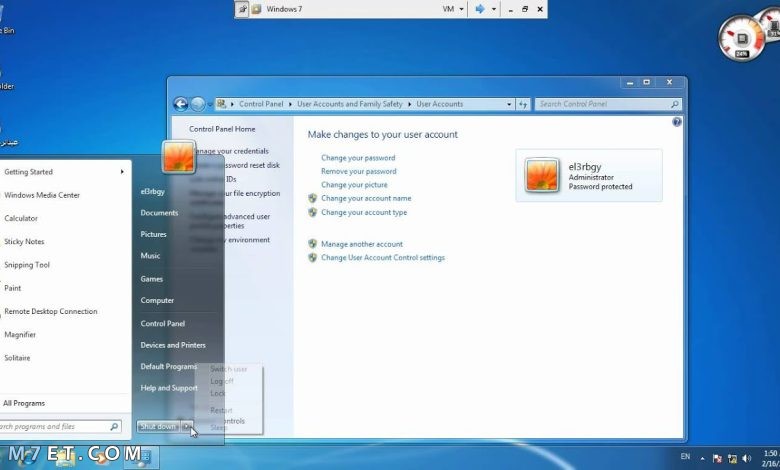Screen dimensions: 780x470
Task: Click the refresh button beside address bar
Action: [x=523, y=104]
